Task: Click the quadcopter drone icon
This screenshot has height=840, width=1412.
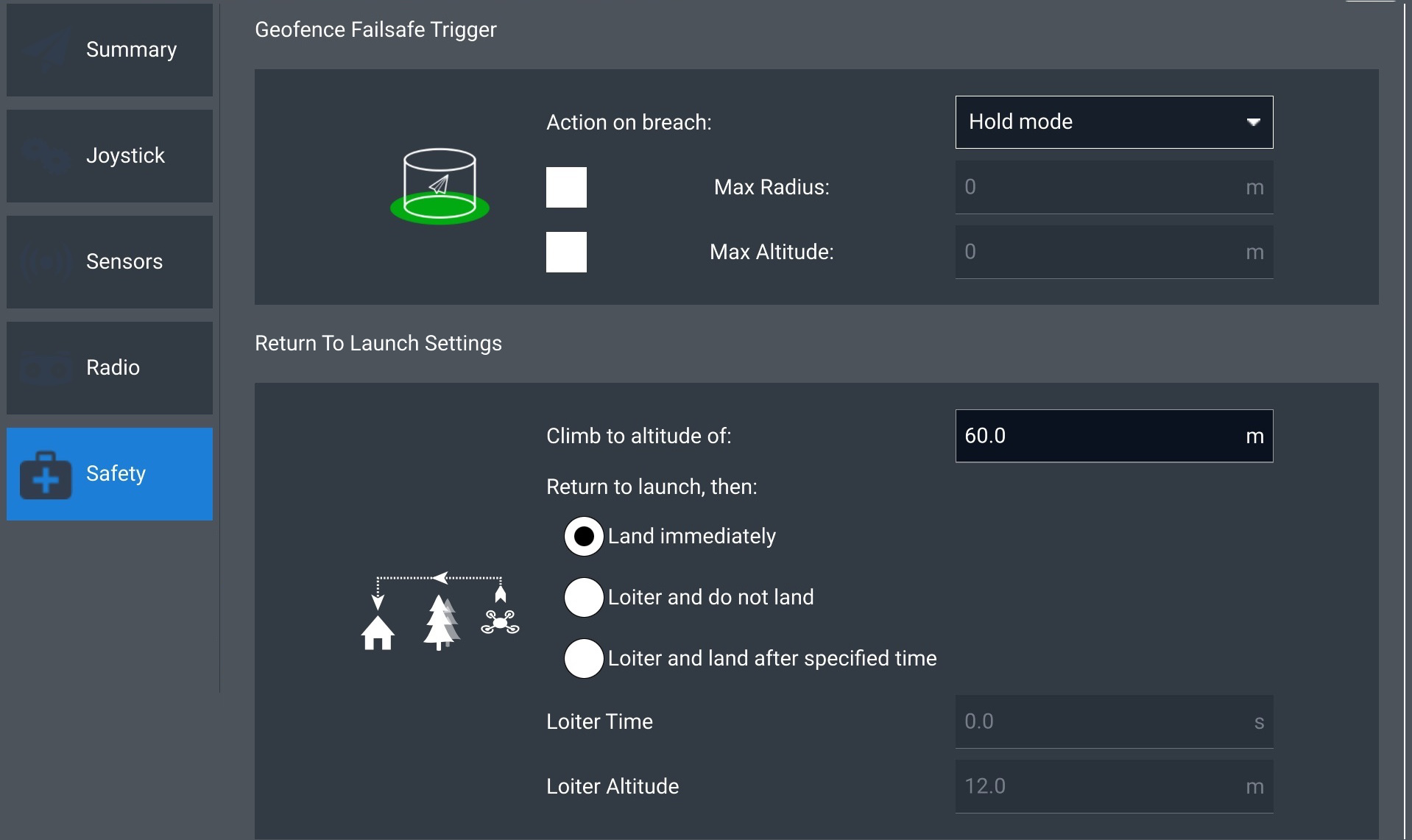Action: pos(500,622)
